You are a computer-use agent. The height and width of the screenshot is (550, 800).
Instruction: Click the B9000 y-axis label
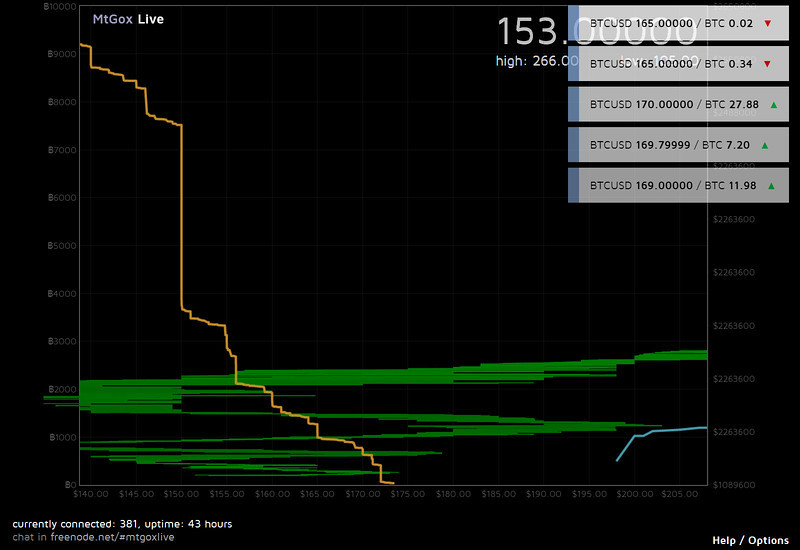62,54
